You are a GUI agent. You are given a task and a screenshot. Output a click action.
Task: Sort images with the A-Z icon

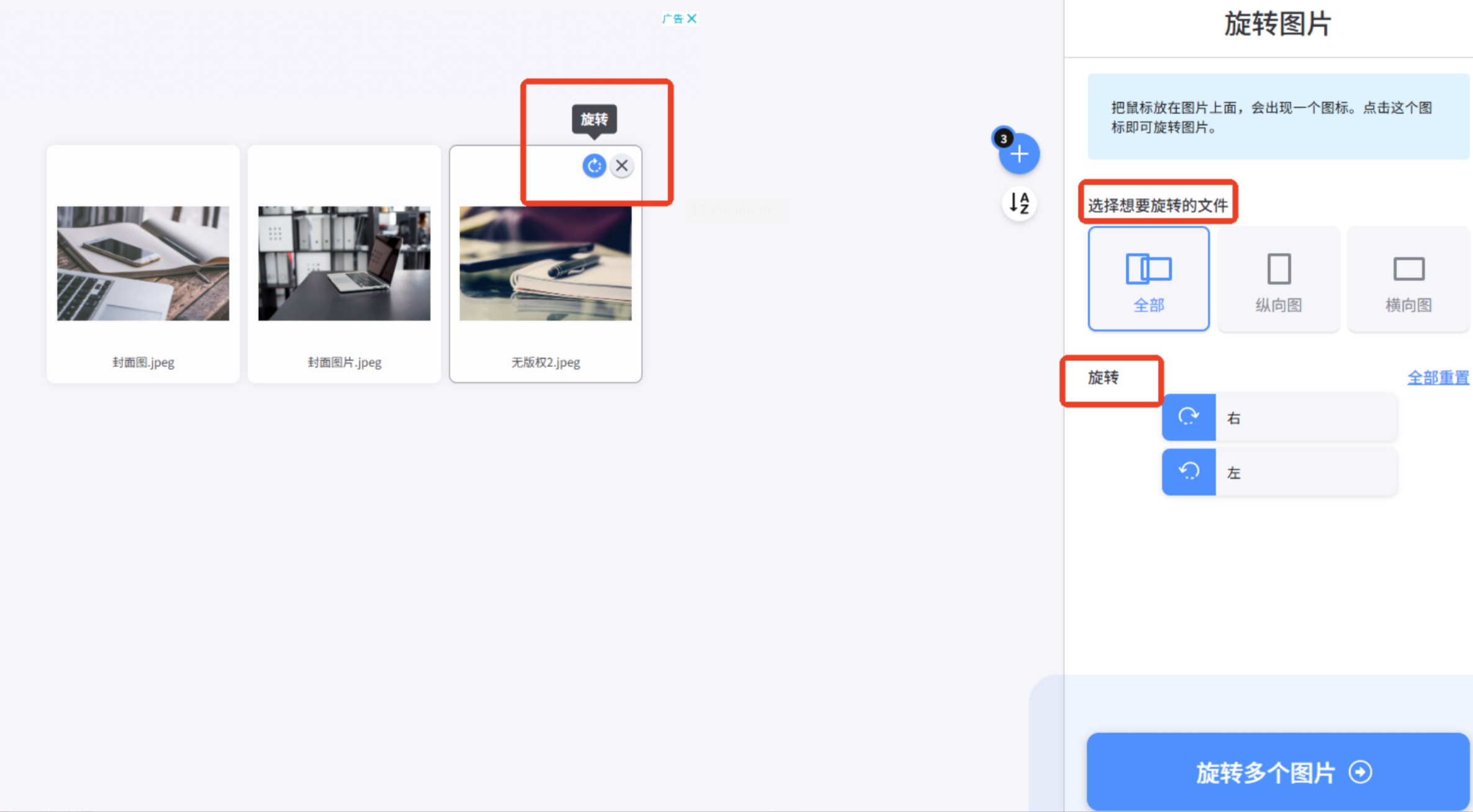pyautogui.click(x=1019, y=203)
